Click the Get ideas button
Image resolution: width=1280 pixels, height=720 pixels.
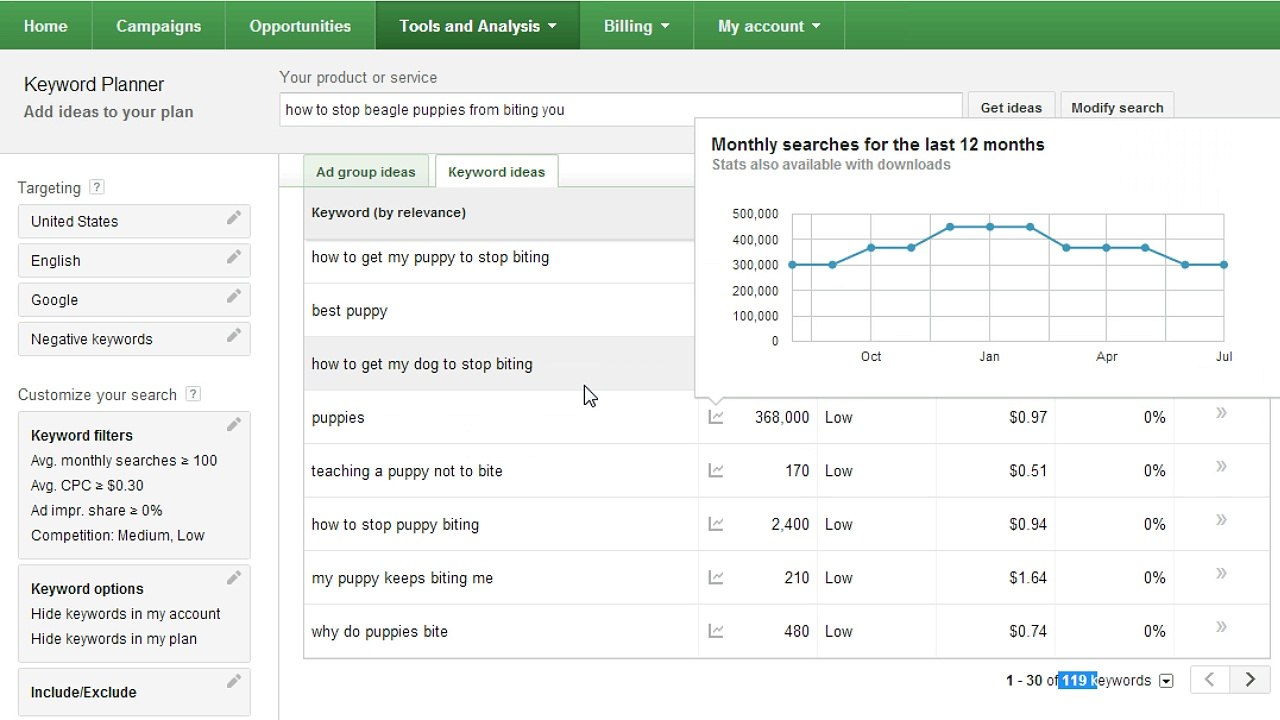point(1011,108)
